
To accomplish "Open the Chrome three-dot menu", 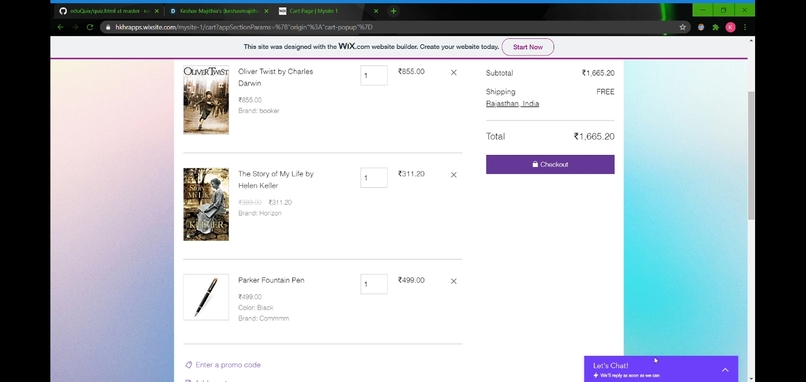I will [745, 27].
